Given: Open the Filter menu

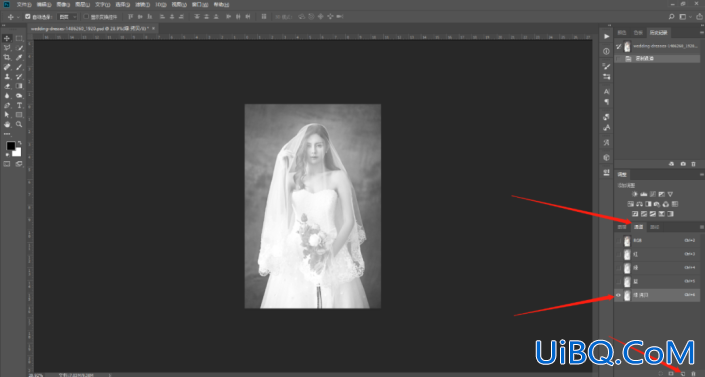Looking at the screenshot, I should click(x=142, y=4).
